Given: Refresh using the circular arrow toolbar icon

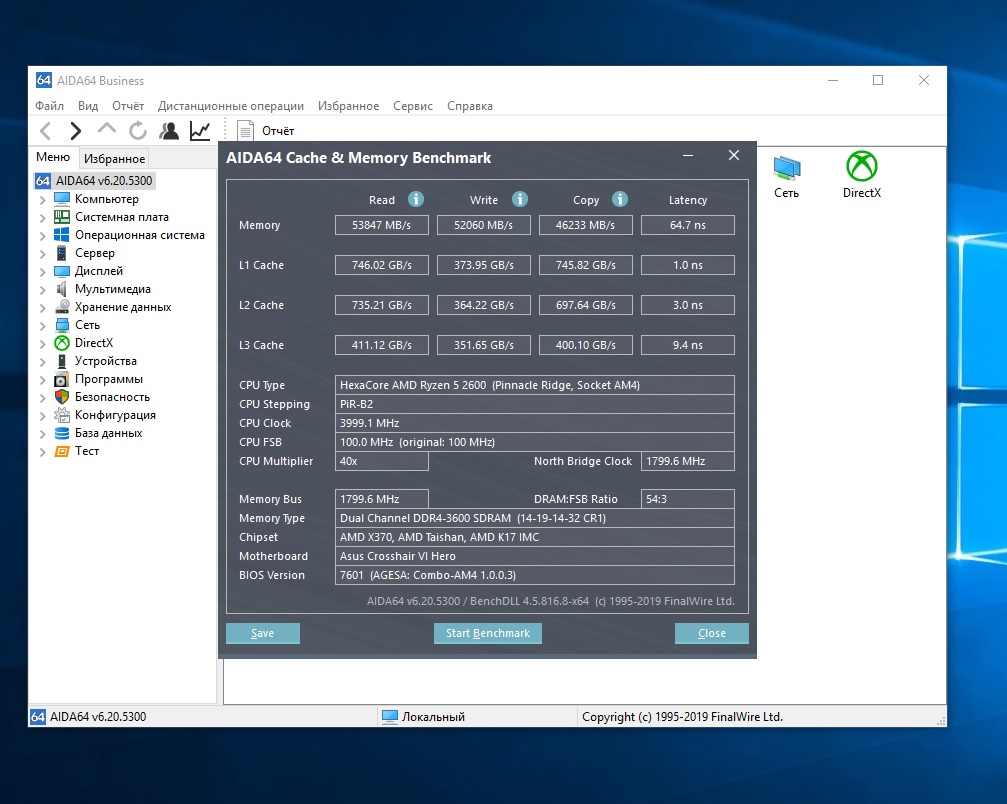Looking at the screenshot, I should click(137, 131).
